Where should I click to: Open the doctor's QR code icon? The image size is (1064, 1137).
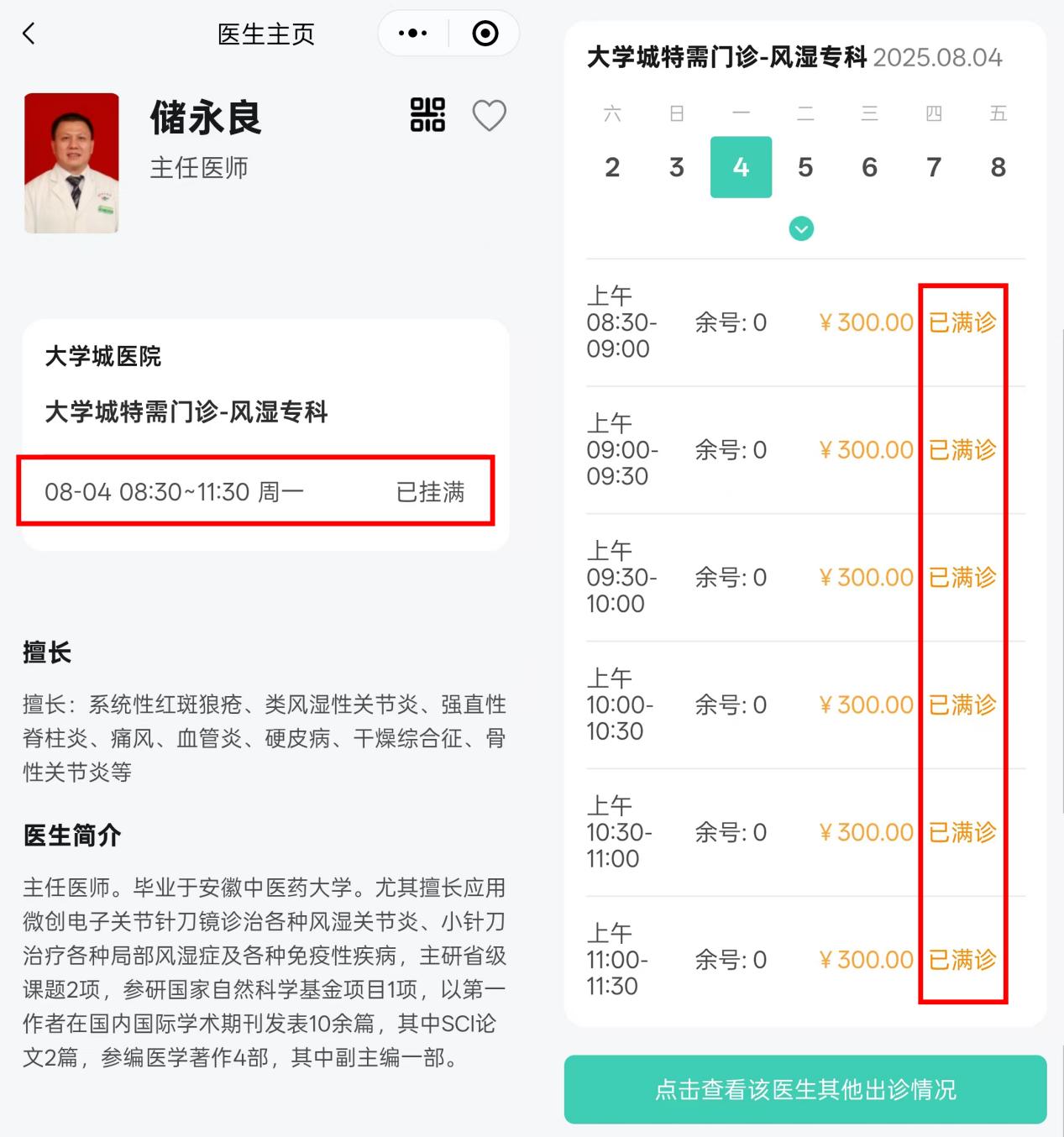click(x=427, y=115)
